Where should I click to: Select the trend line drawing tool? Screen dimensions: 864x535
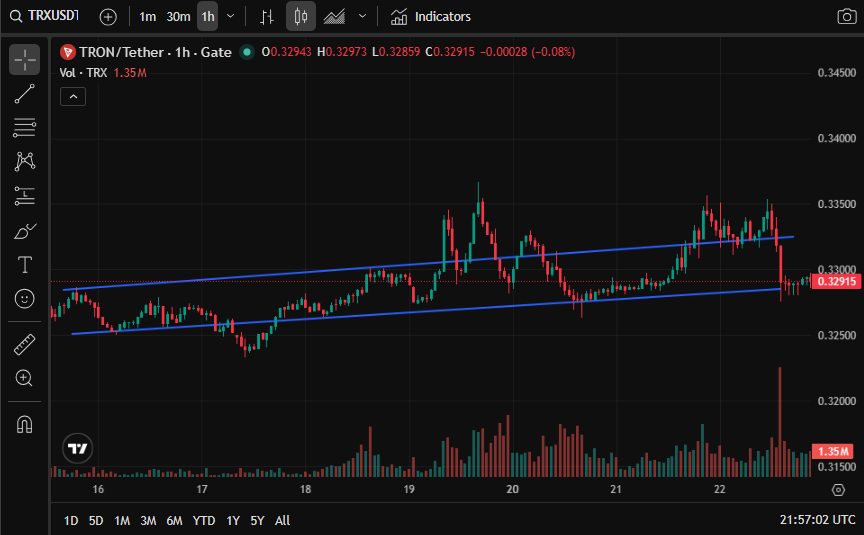24,94
